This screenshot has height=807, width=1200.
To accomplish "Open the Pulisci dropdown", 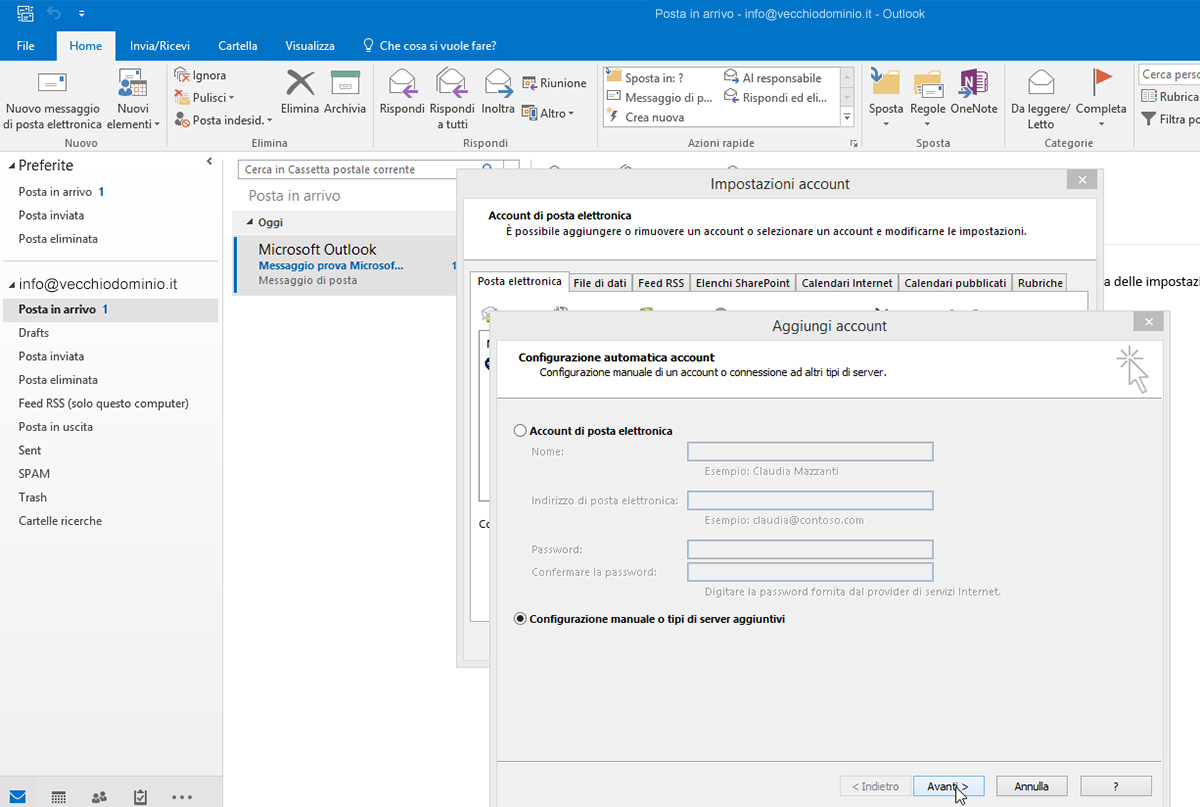I will 205,98.
